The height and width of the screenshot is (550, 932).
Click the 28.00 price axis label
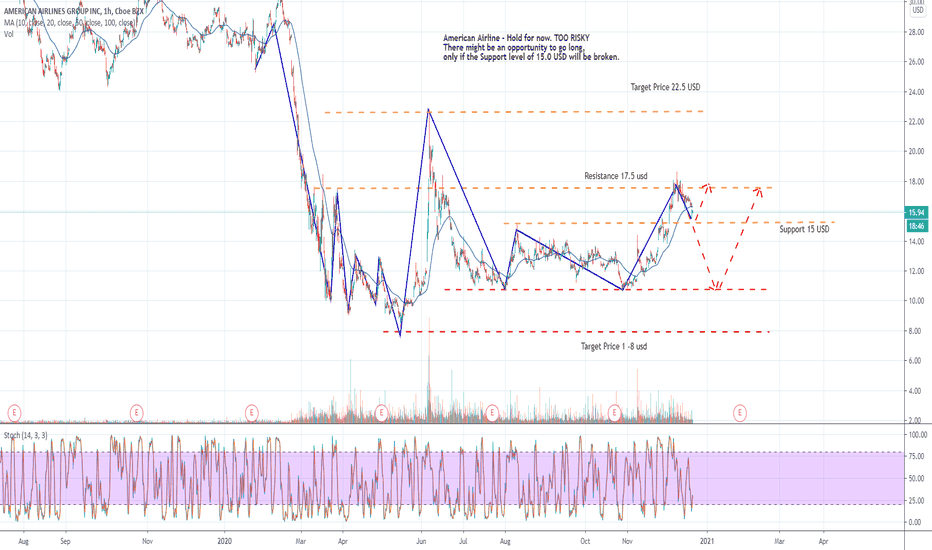click(x=916, y=32)
